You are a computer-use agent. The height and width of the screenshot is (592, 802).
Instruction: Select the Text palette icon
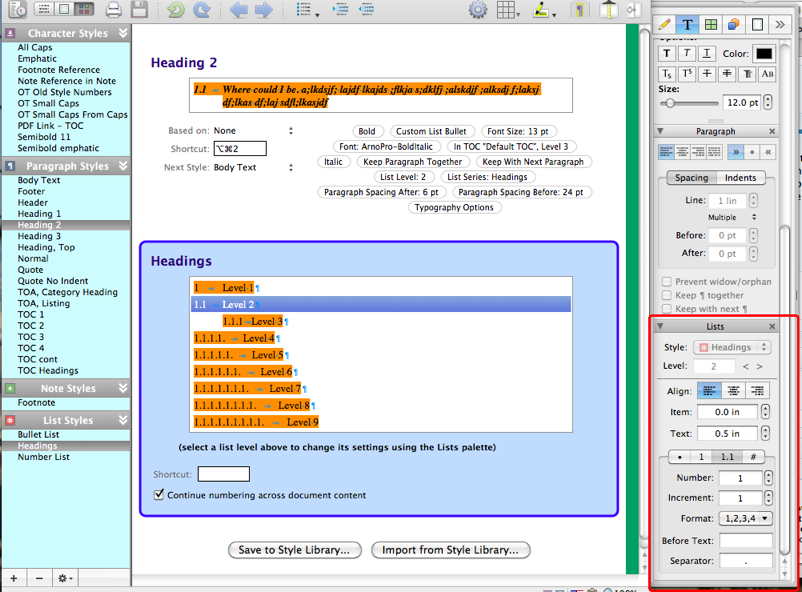click(688, 24)
